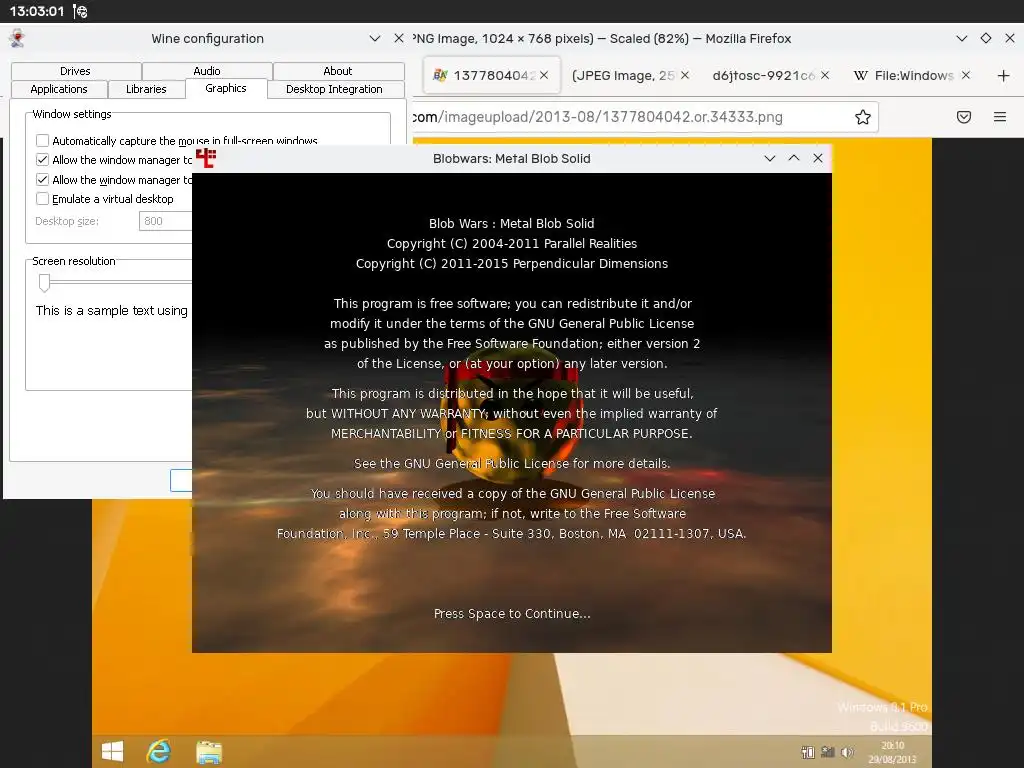Click the Wine configuration title bar icon
The image size is (1024, 768).
pyautogui.click(x=17, y=39)
